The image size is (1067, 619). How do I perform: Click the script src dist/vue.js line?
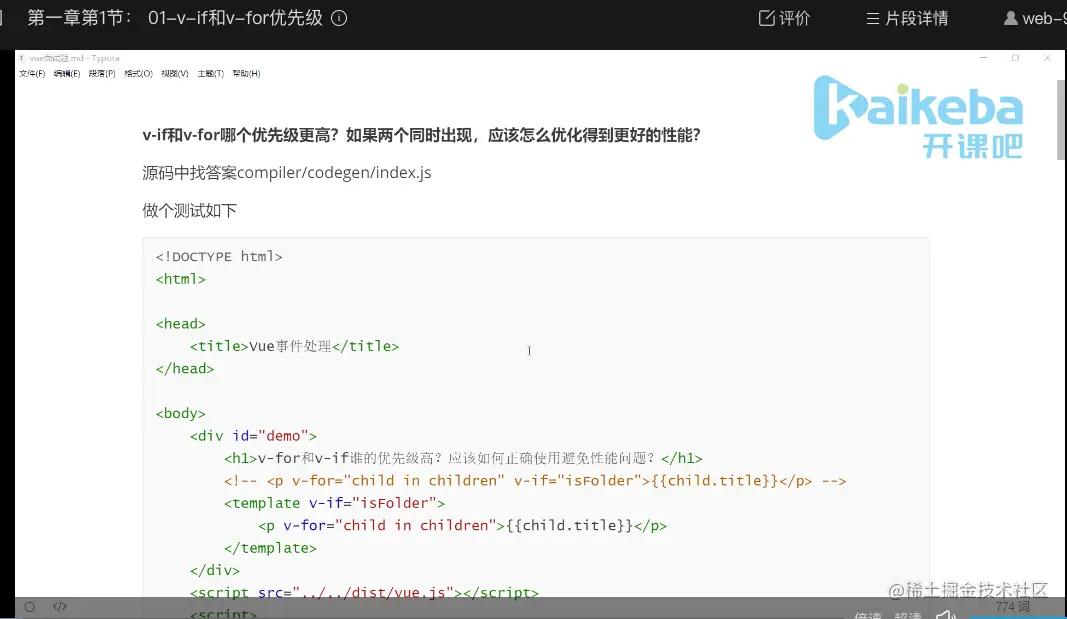(x=364, y=592)
